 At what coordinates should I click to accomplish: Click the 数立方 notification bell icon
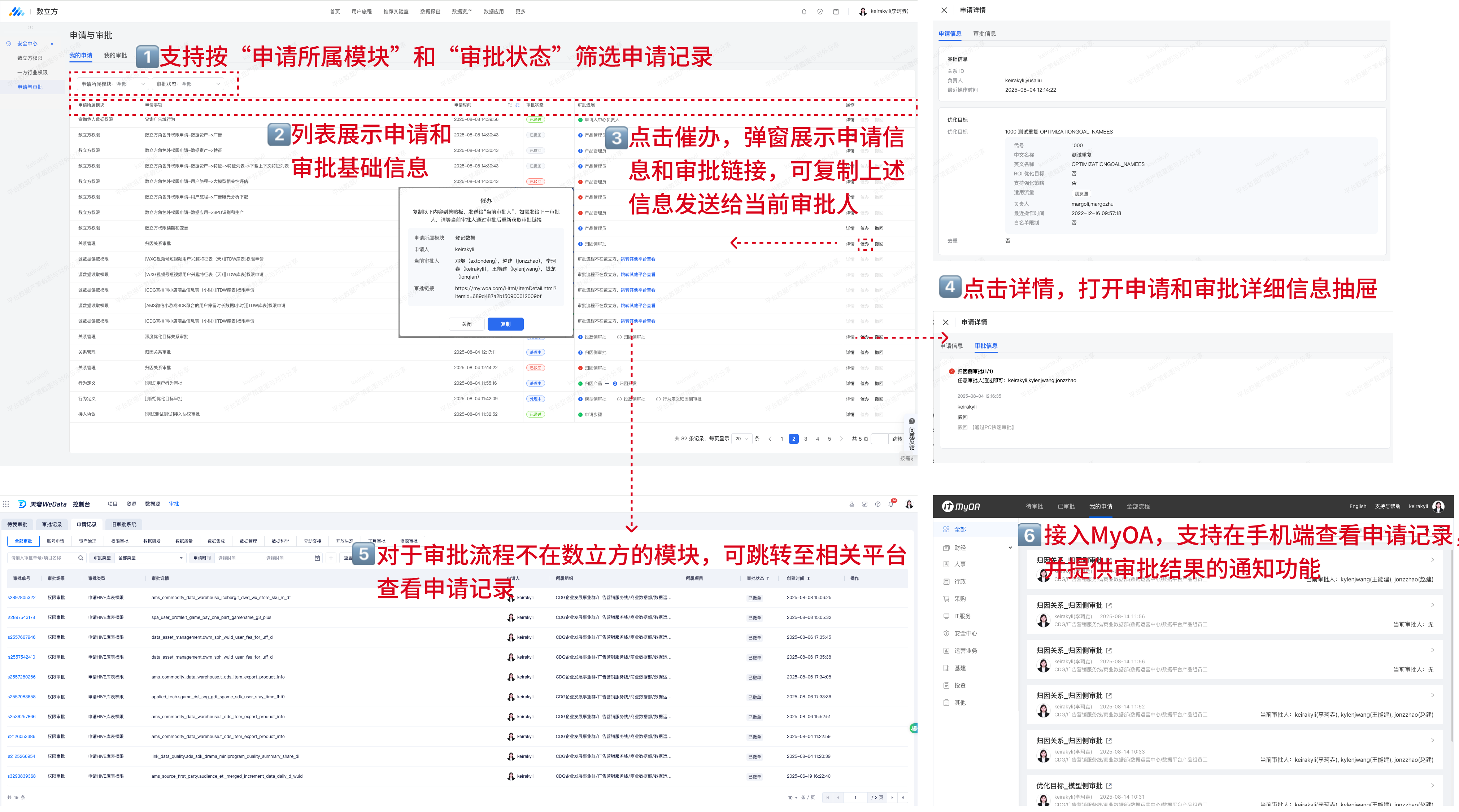[x=804, y=12]
